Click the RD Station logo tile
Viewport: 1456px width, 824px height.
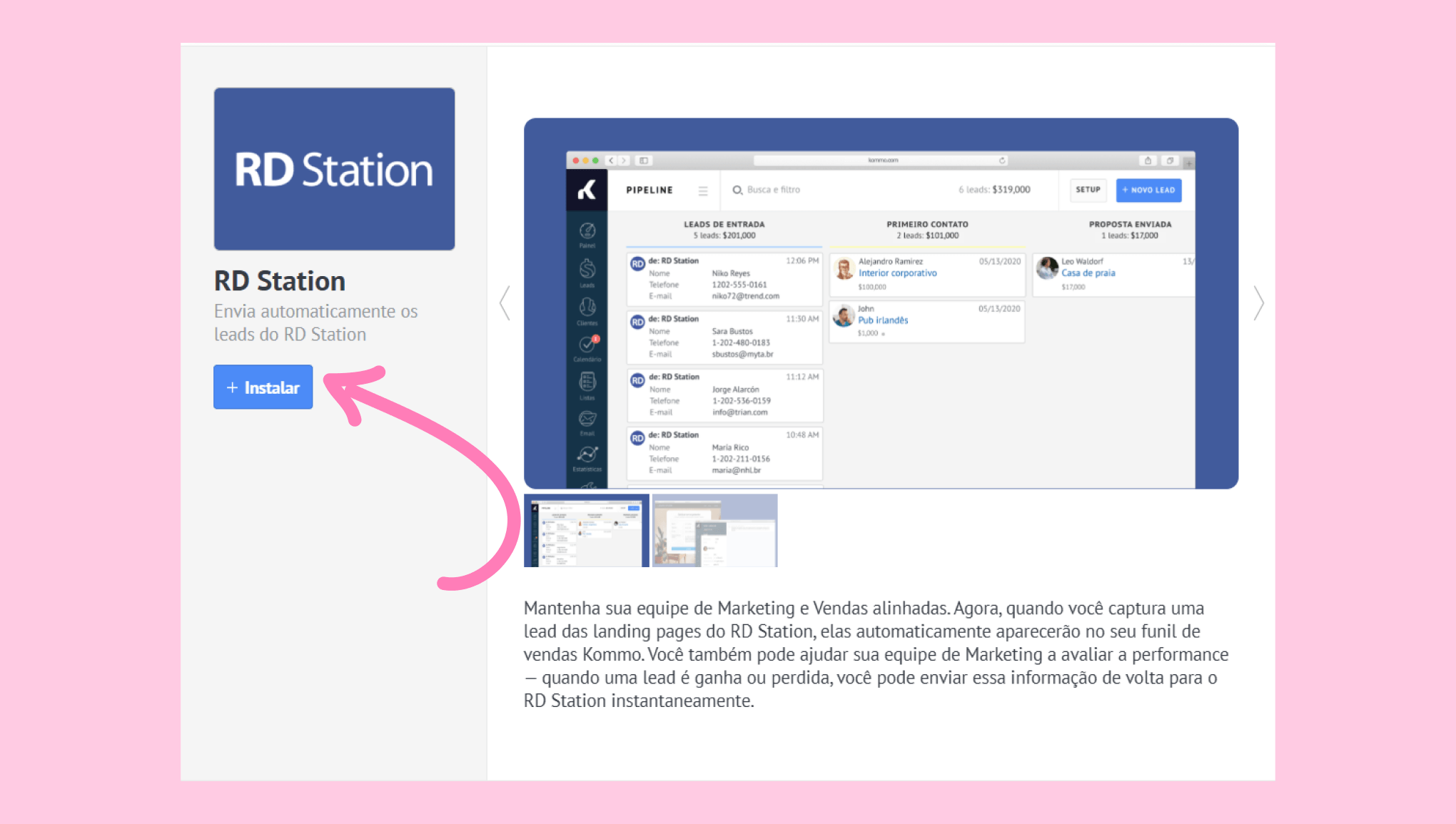coord(334,169)
